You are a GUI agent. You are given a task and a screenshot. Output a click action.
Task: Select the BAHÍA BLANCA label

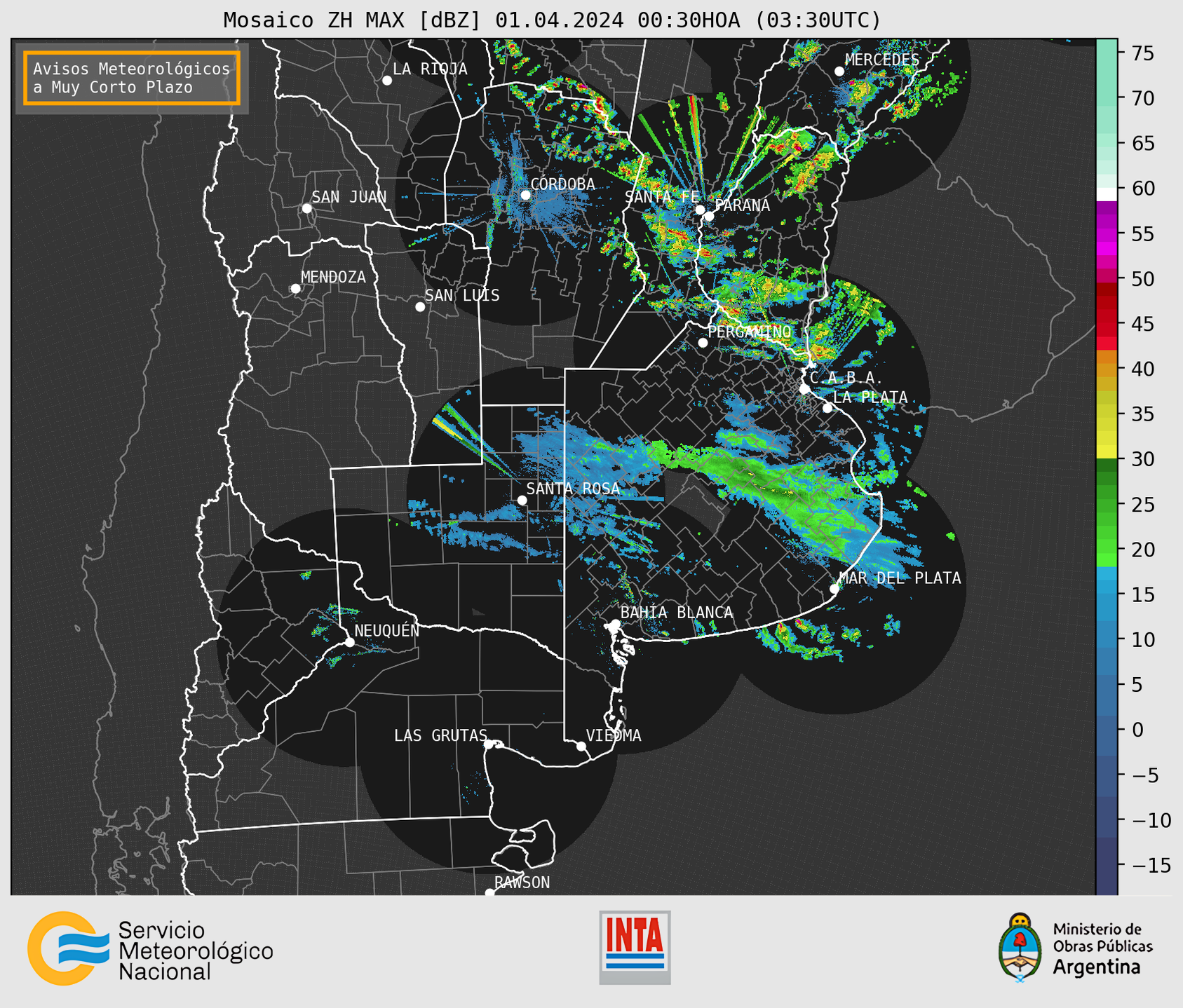pyautogui.click(x=677, y=613)
